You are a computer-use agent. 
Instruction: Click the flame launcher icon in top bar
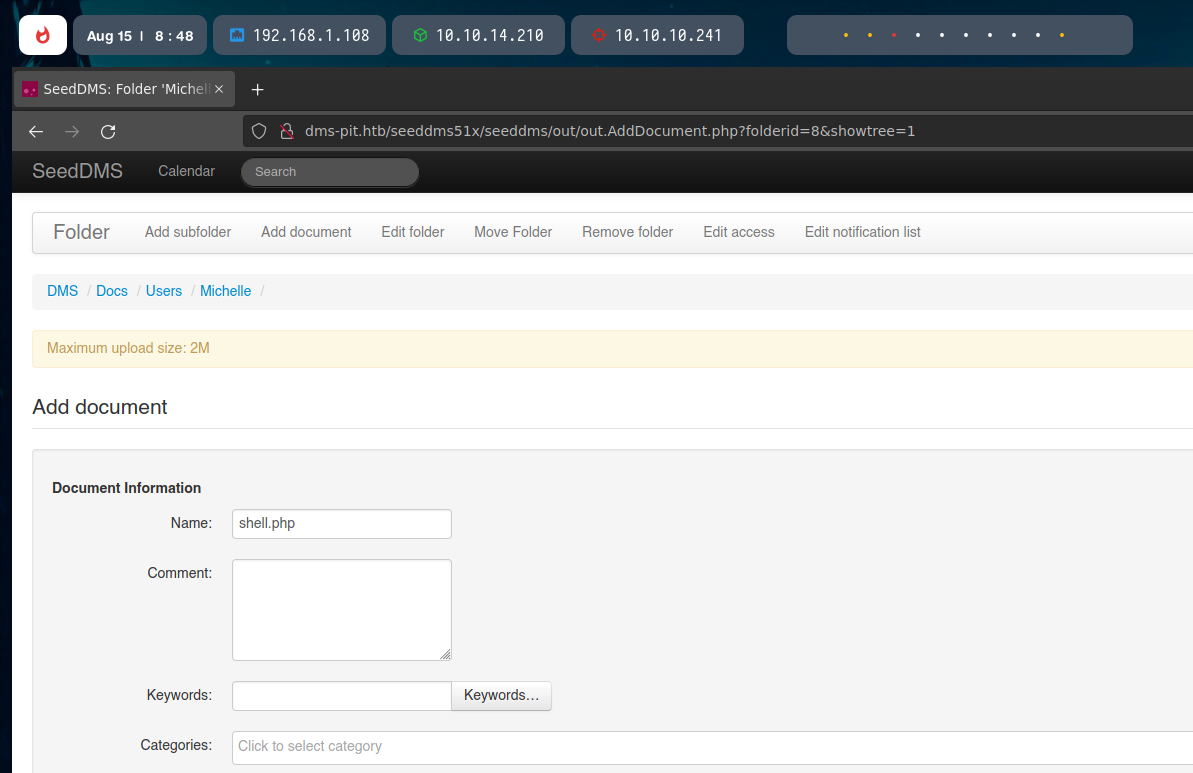[x=42, y=35]
